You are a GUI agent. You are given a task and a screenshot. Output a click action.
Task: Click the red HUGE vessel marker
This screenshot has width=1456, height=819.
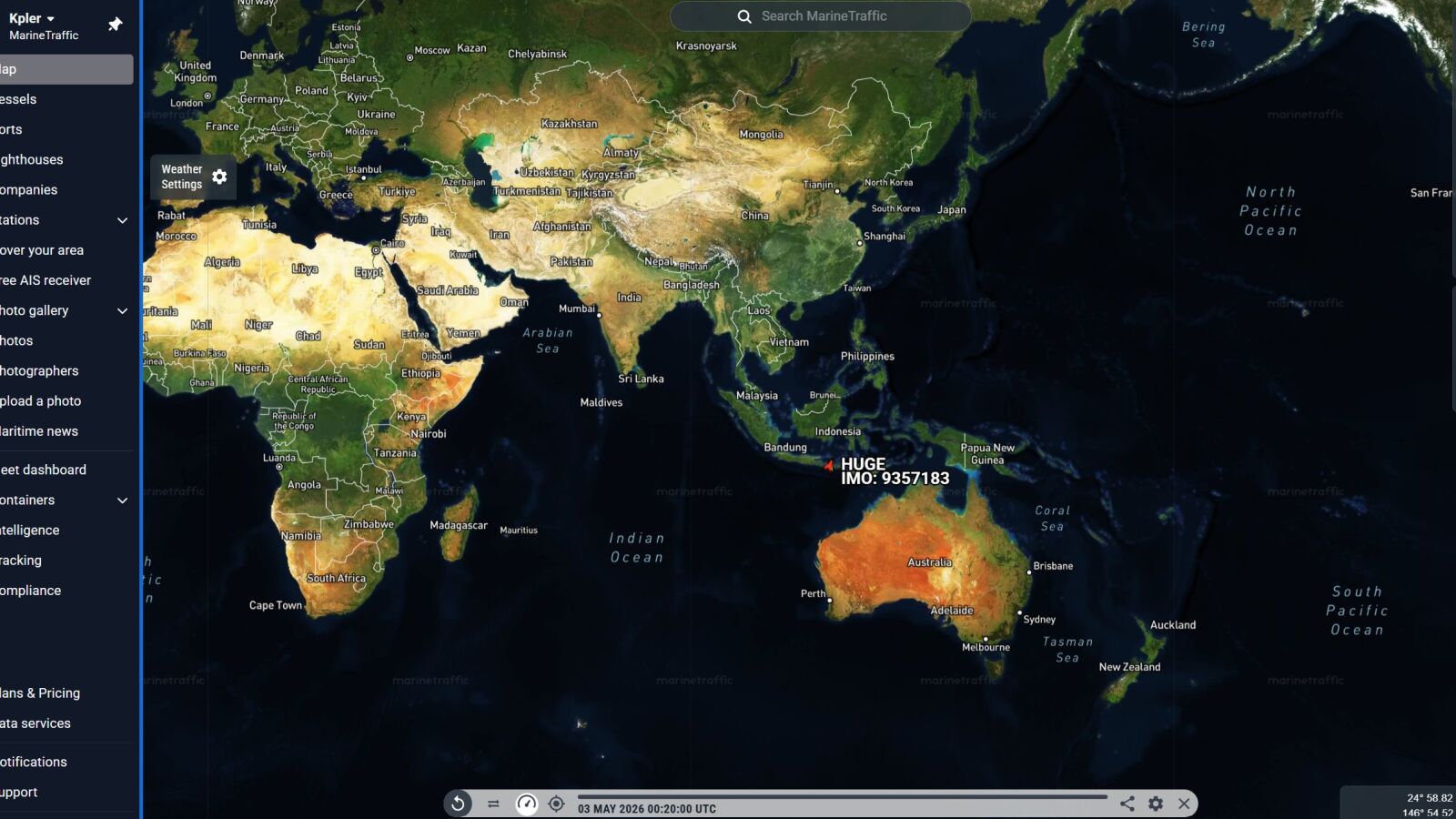point(828,466)
